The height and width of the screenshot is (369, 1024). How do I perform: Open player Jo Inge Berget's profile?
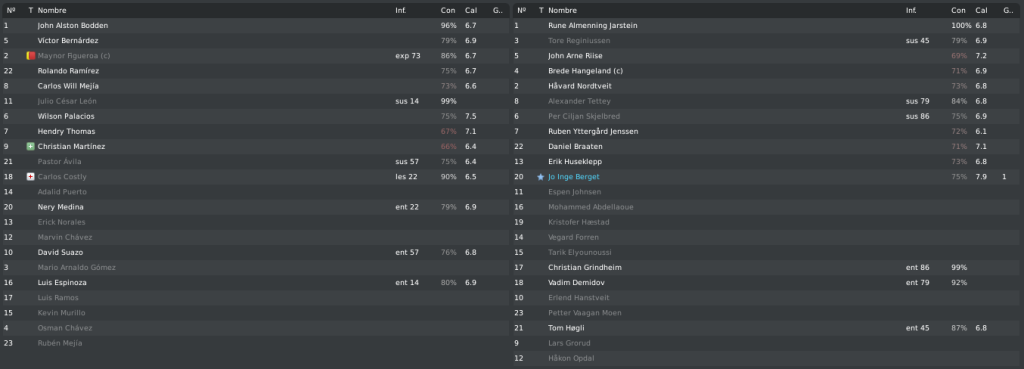pos(573,177)
